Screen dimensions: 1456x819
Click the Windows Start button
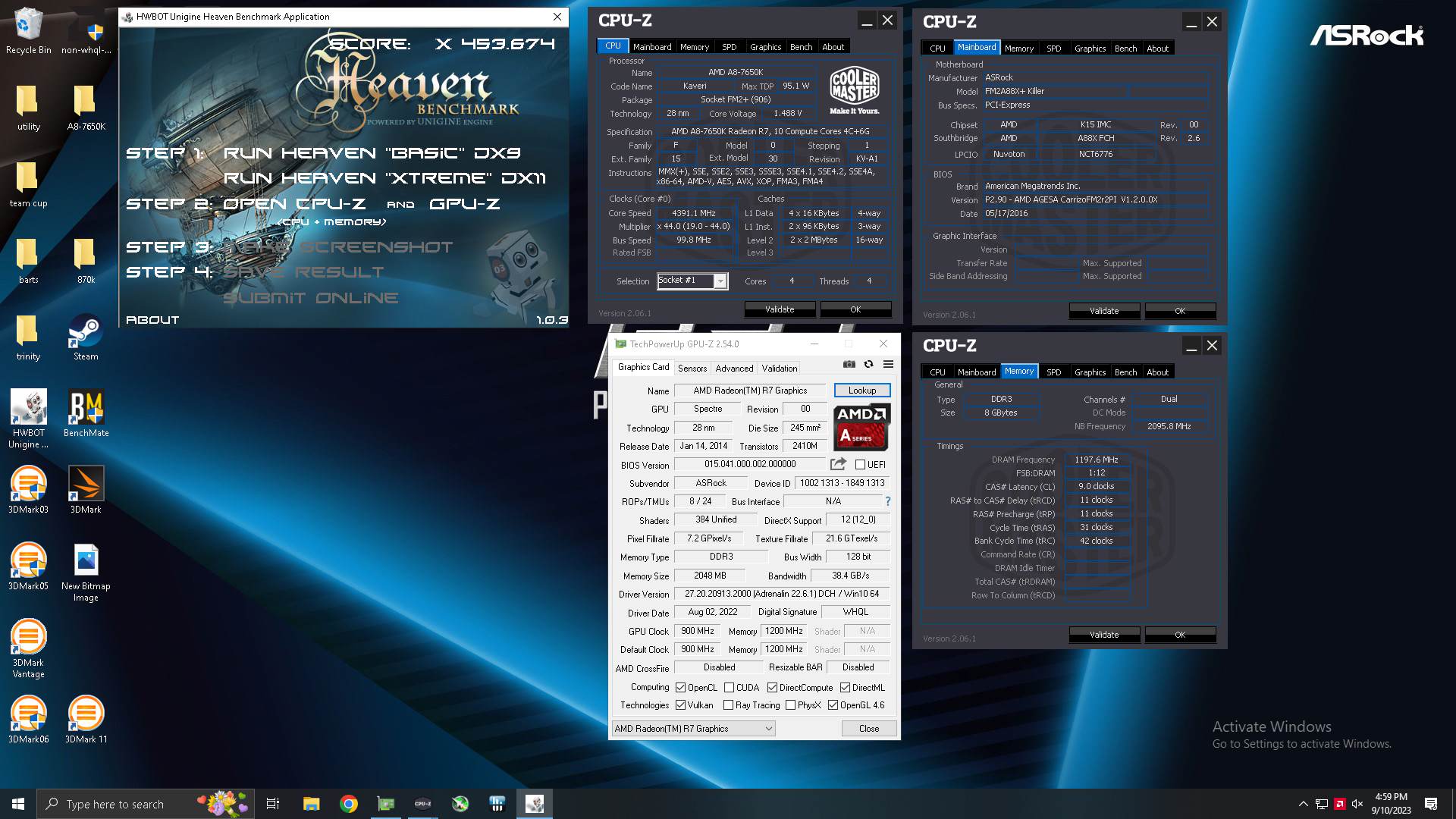tap(18, 804)
